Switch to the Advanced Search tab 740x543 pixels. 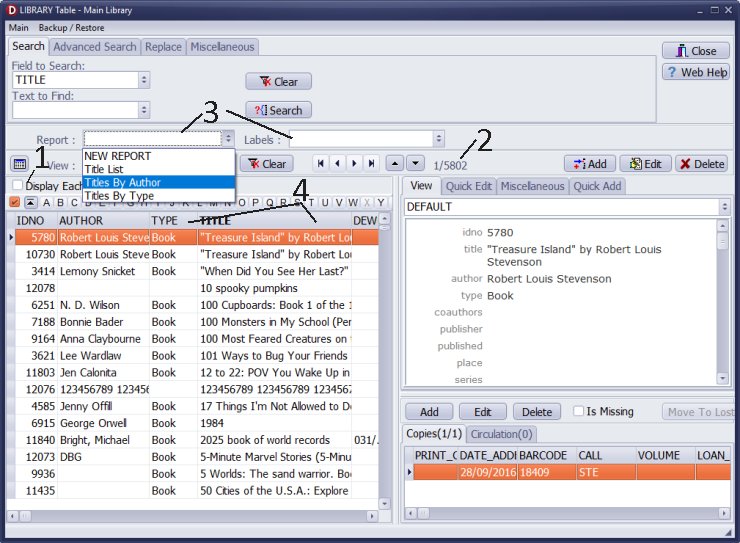click(95, 47)
